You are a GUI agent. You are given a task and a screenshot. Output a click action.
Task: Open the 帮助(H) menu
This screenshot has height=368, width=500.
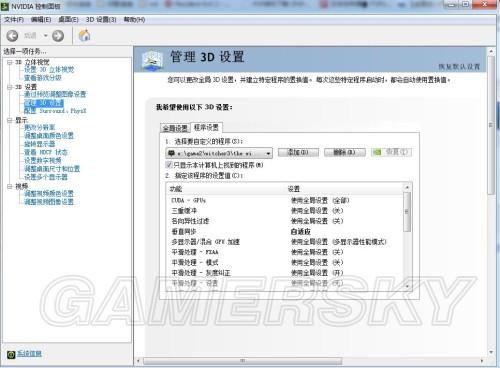click(134, 20)
